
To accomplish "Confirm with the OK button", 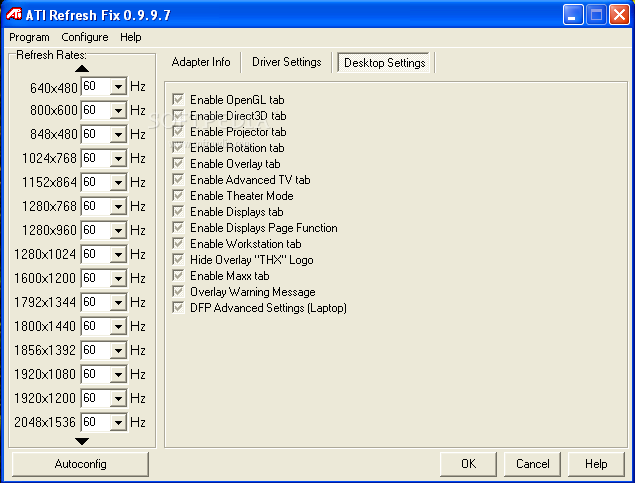I will tap(468, 464).
